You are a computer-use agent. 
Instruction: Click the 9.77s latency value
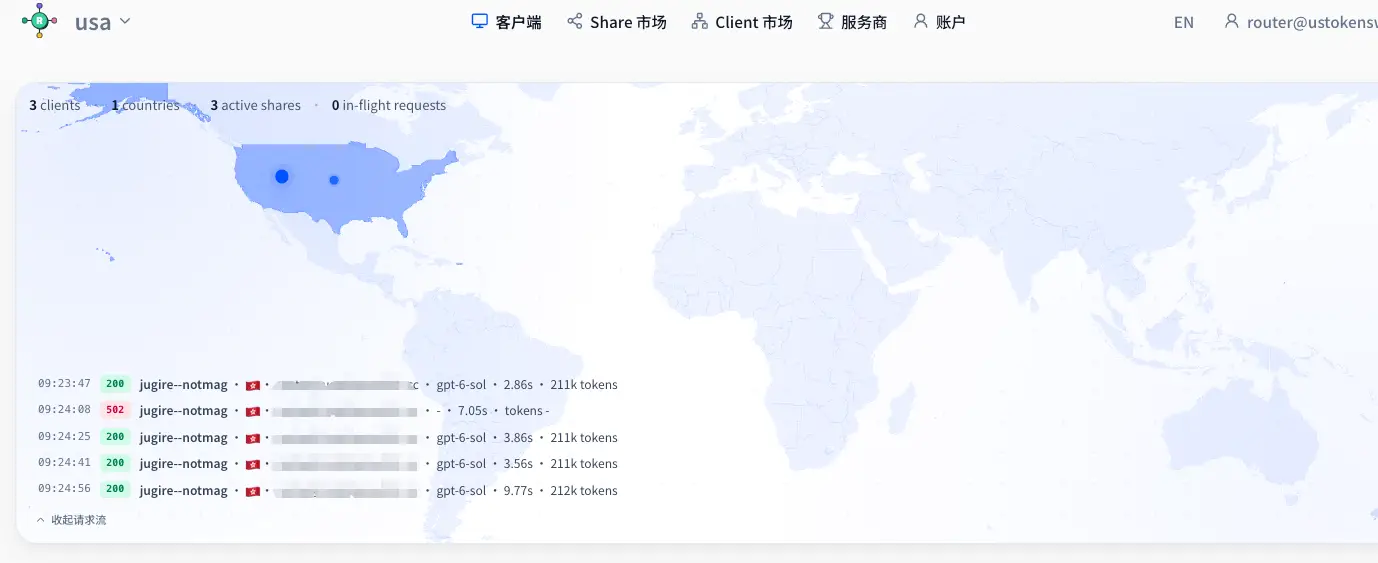518,490
